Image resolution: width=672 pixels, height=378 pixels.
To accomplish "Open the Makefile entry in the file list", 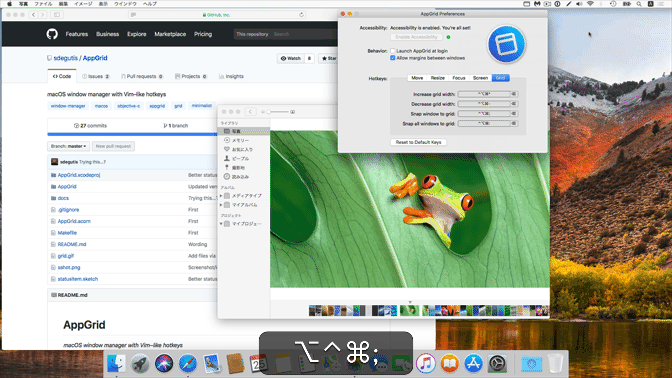I will click(x=67, y=233).
